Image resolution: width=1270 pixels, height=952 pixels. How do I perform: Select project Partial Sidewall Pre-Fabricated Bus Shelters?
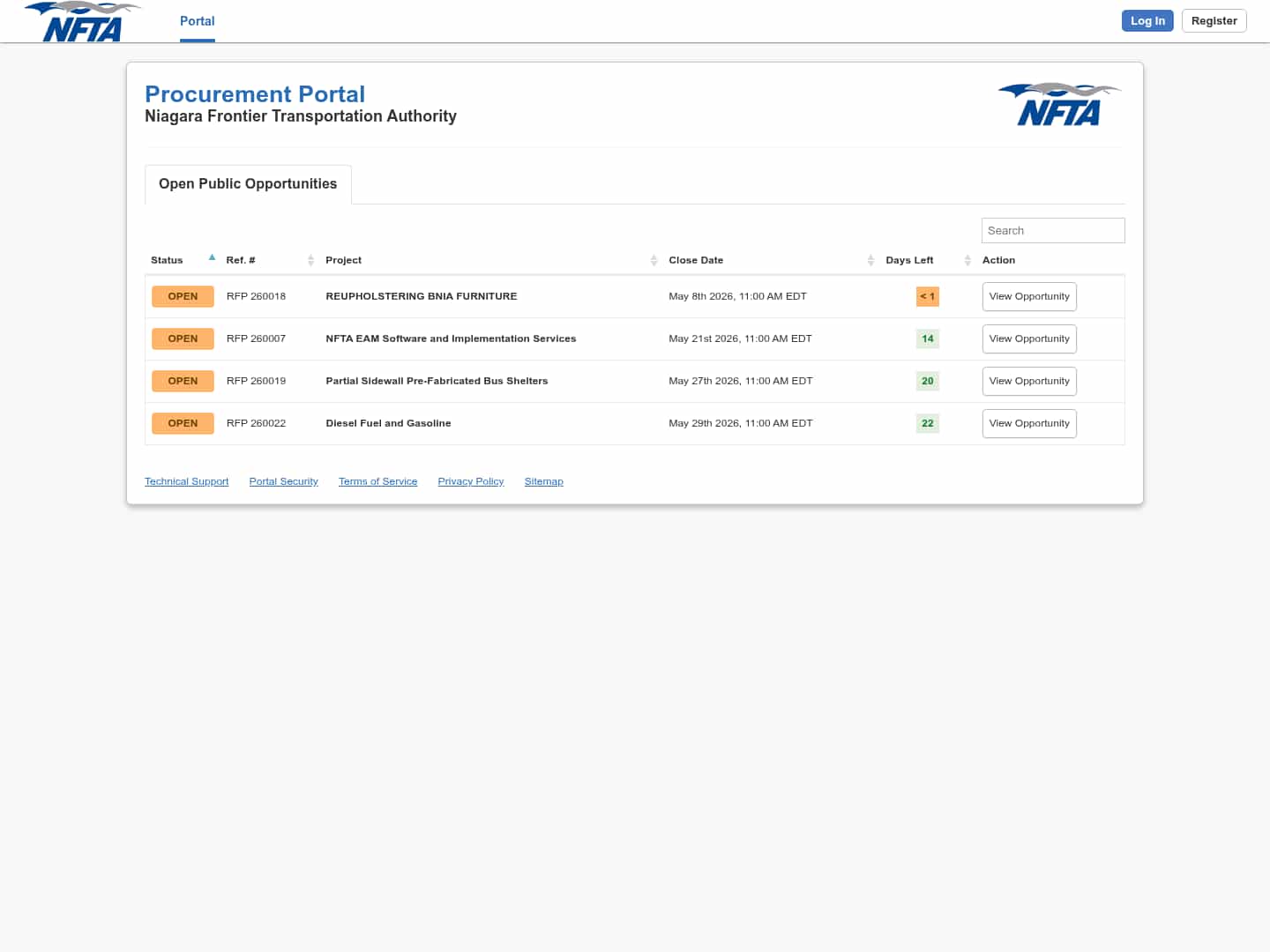437,382
